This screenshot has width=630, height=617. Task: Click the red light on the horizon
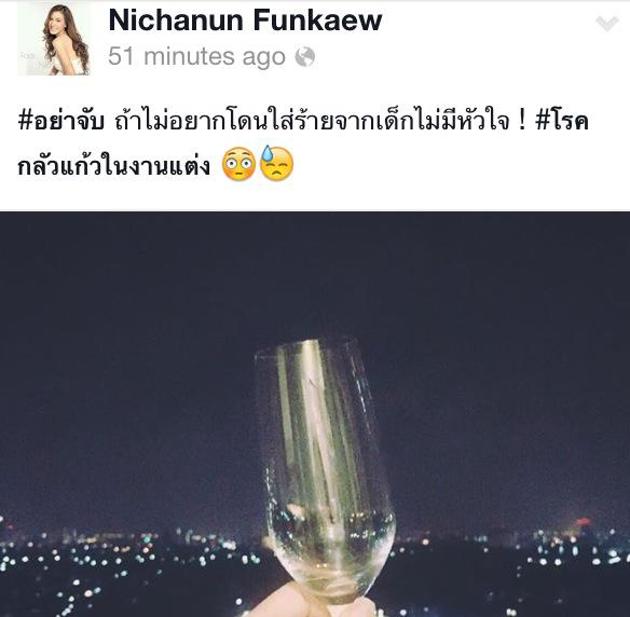(581, 523)
